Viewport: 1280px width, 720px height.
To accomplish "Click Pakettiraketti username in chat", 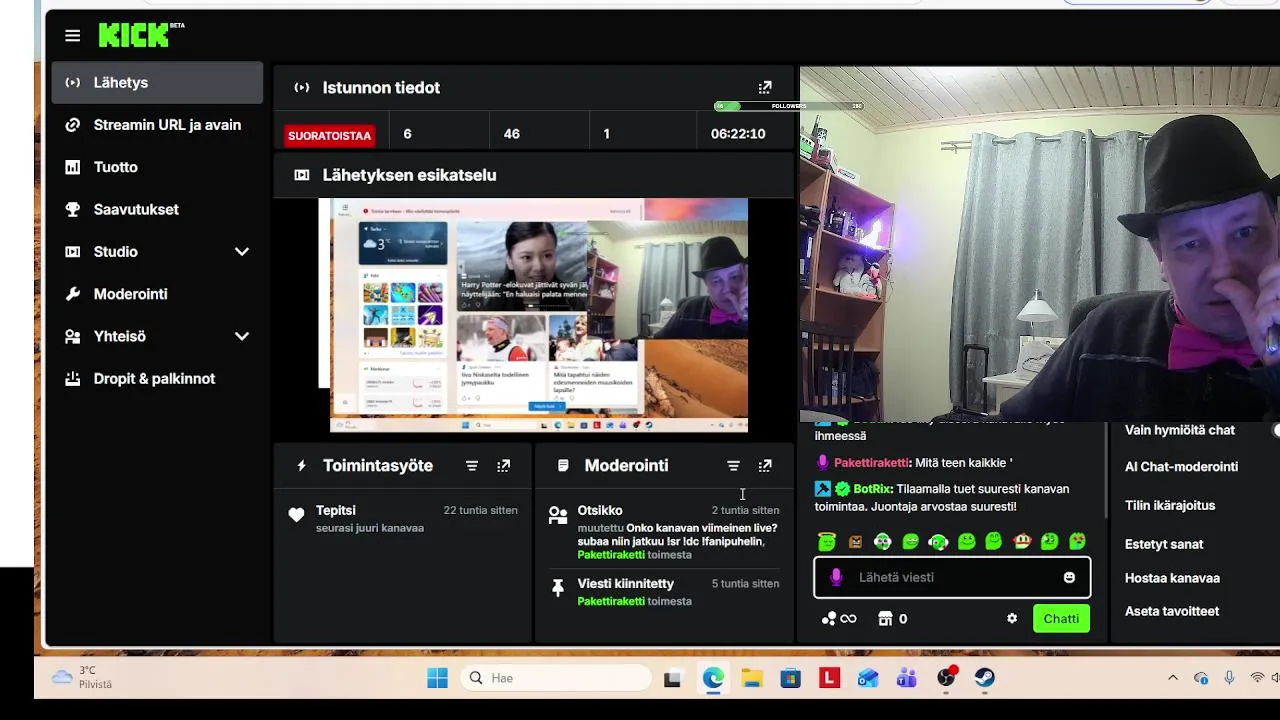I will (871, 463).
